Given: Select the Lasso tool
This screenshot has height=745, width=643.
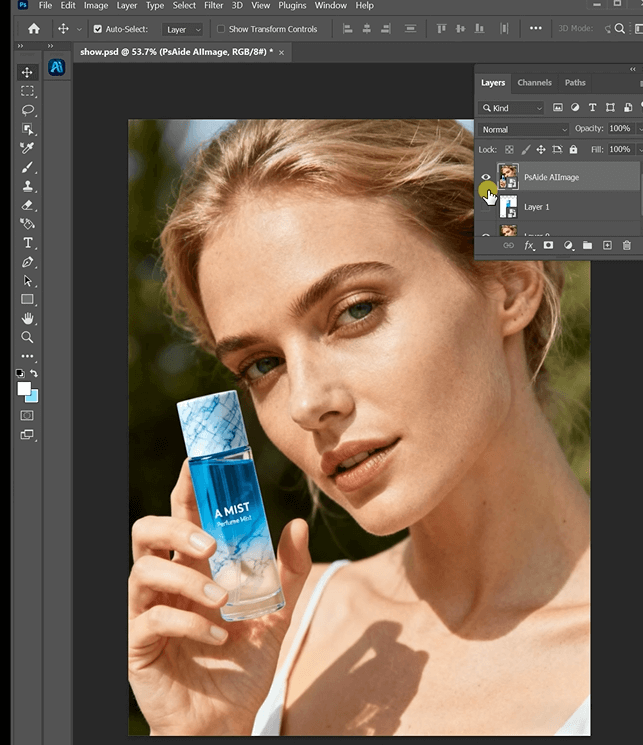Looking at the screenshot, I should tap(28, 110).
